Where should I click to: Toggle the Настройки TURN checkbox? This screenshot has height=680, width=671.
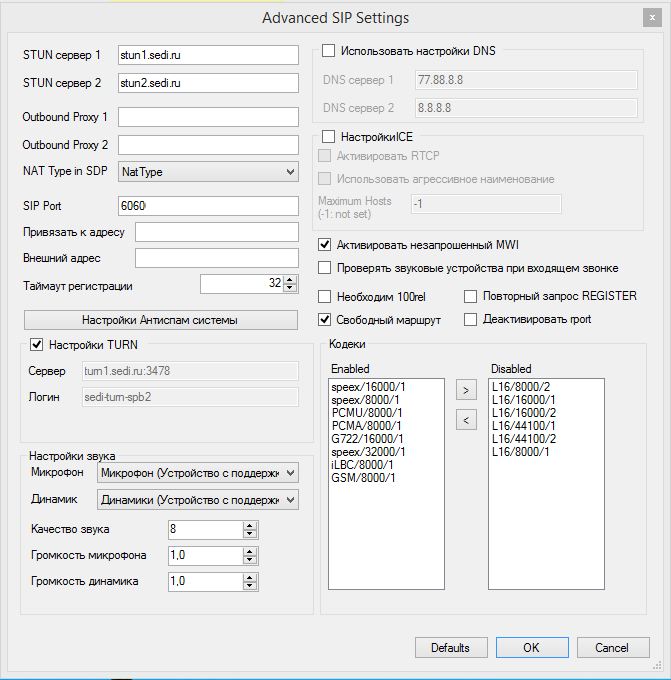click(38, 345)
